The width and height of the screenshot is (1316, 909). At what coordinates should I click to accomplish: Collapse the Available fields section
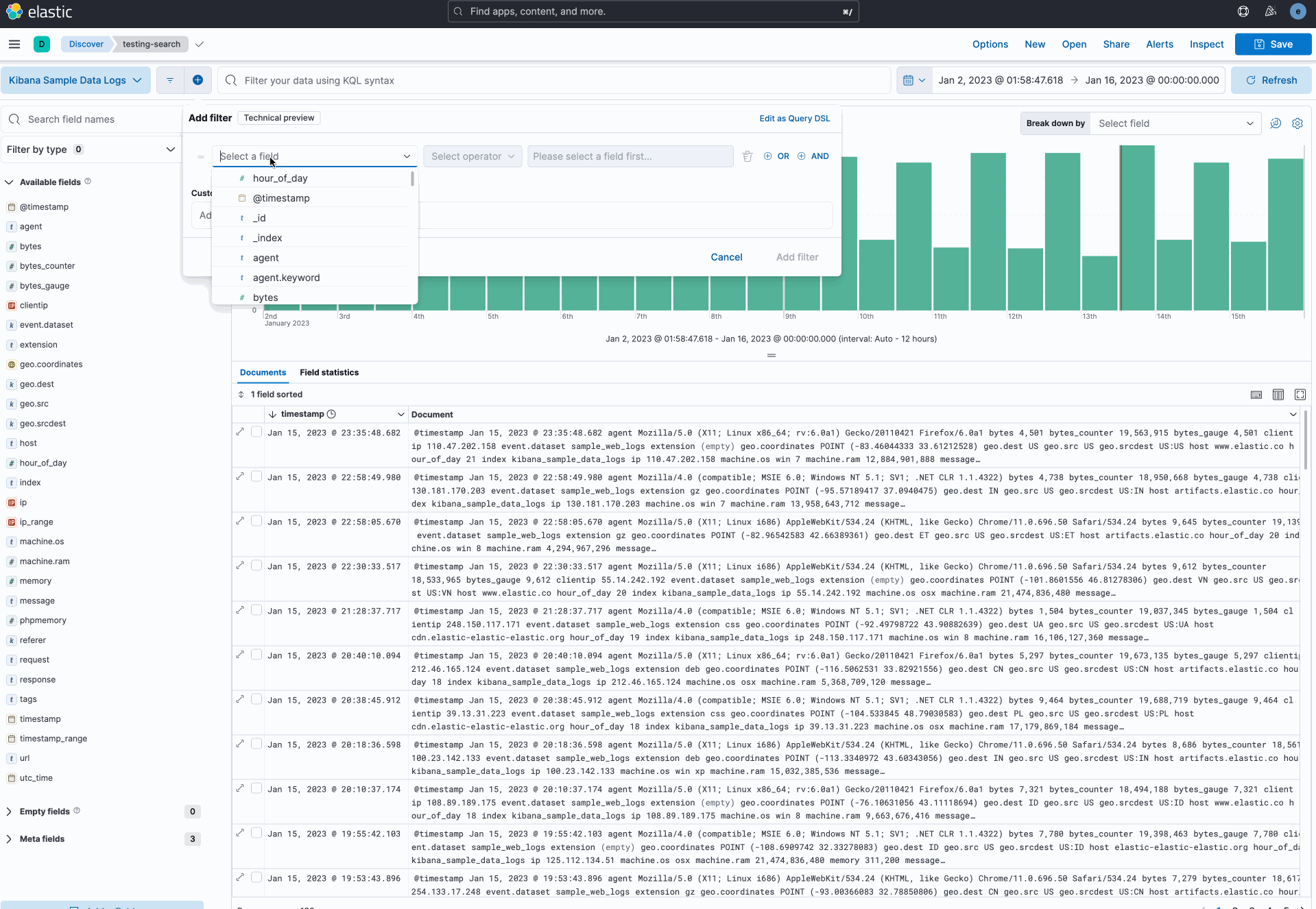tap(9, 182)
